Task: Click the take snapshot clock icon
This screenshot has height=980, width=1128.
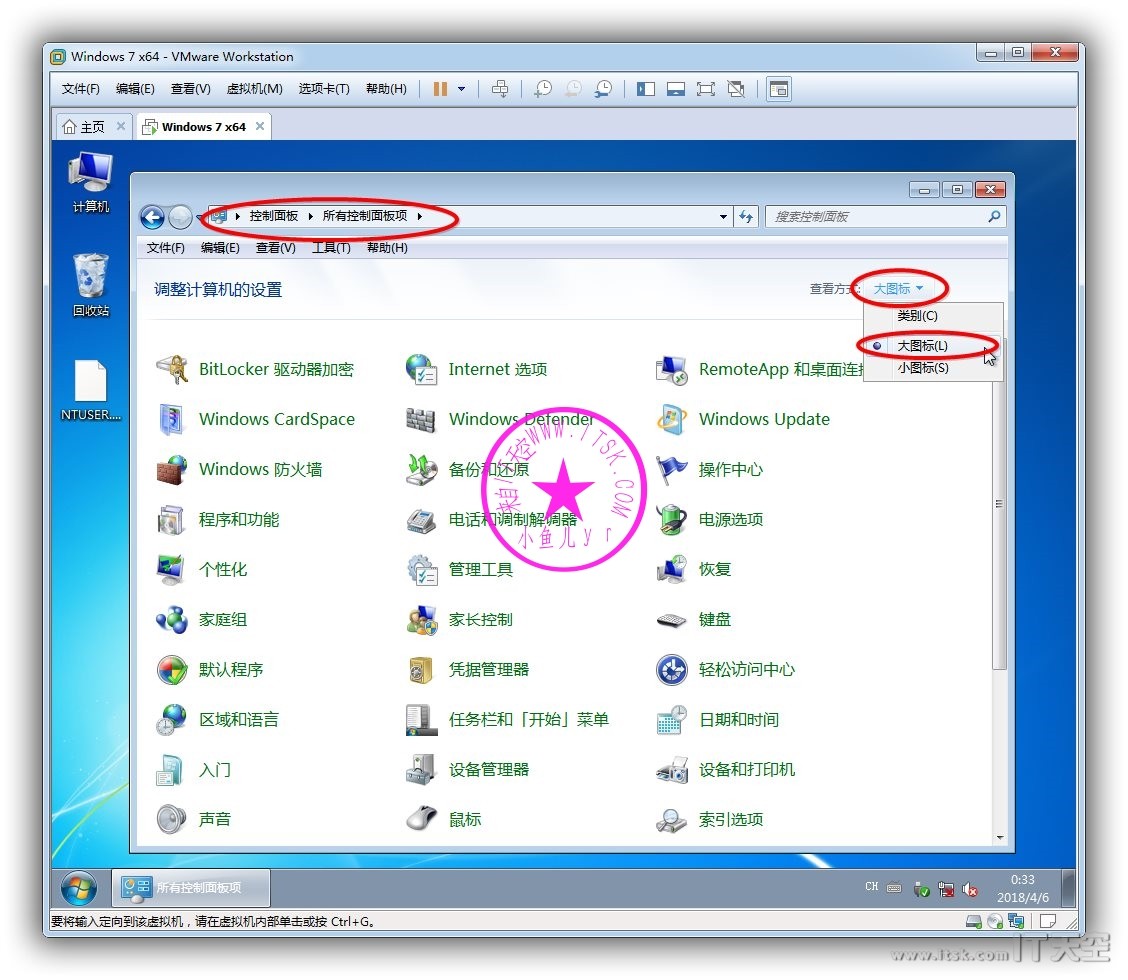Action: coord(543,89)
